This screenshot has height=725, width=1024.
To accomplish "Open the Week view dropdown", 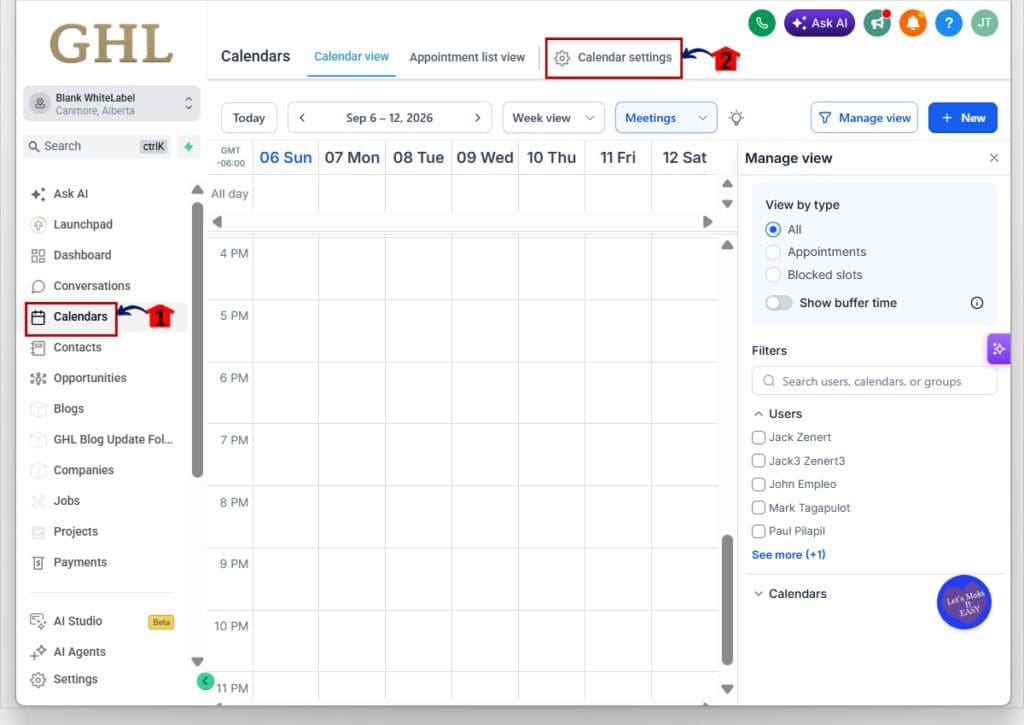I will click(553, 118).
